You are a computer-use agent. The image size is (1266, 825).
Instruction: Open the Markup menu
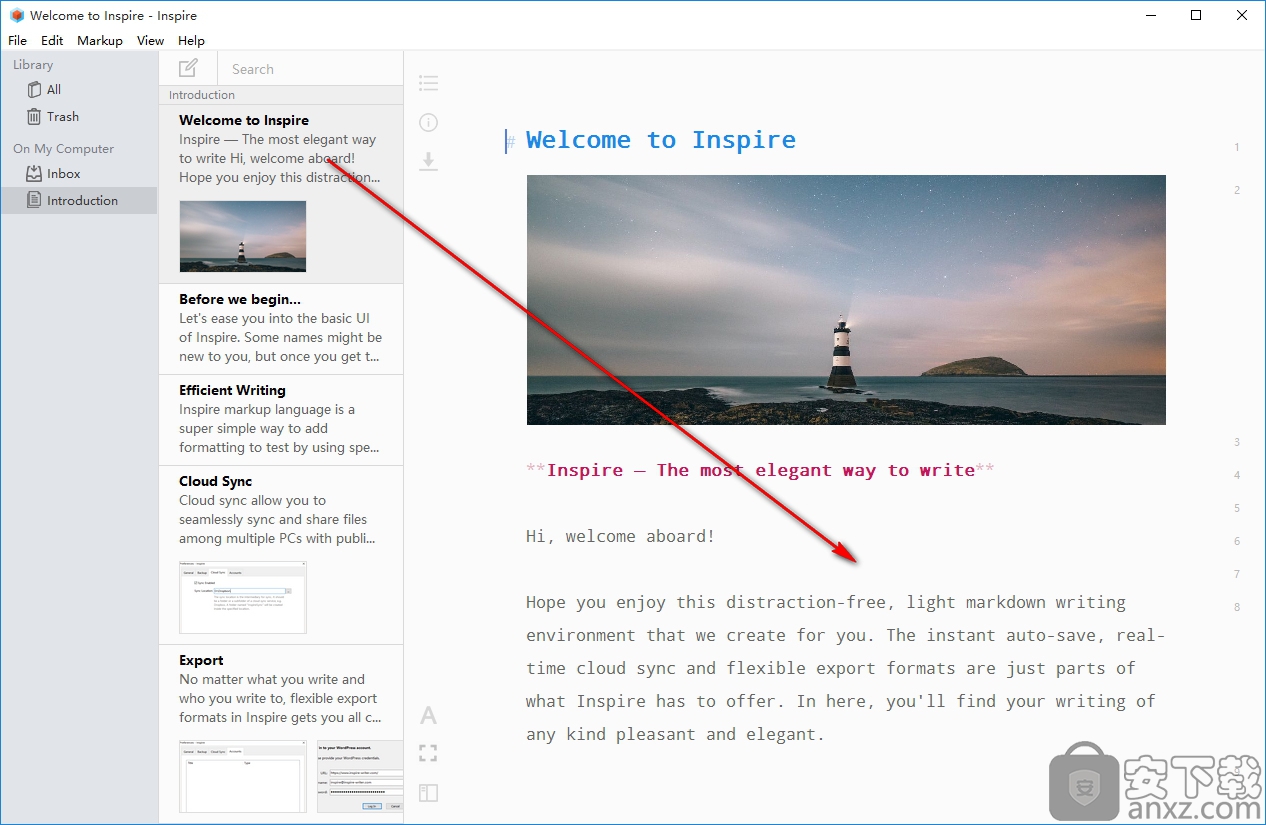pos(100,40)
